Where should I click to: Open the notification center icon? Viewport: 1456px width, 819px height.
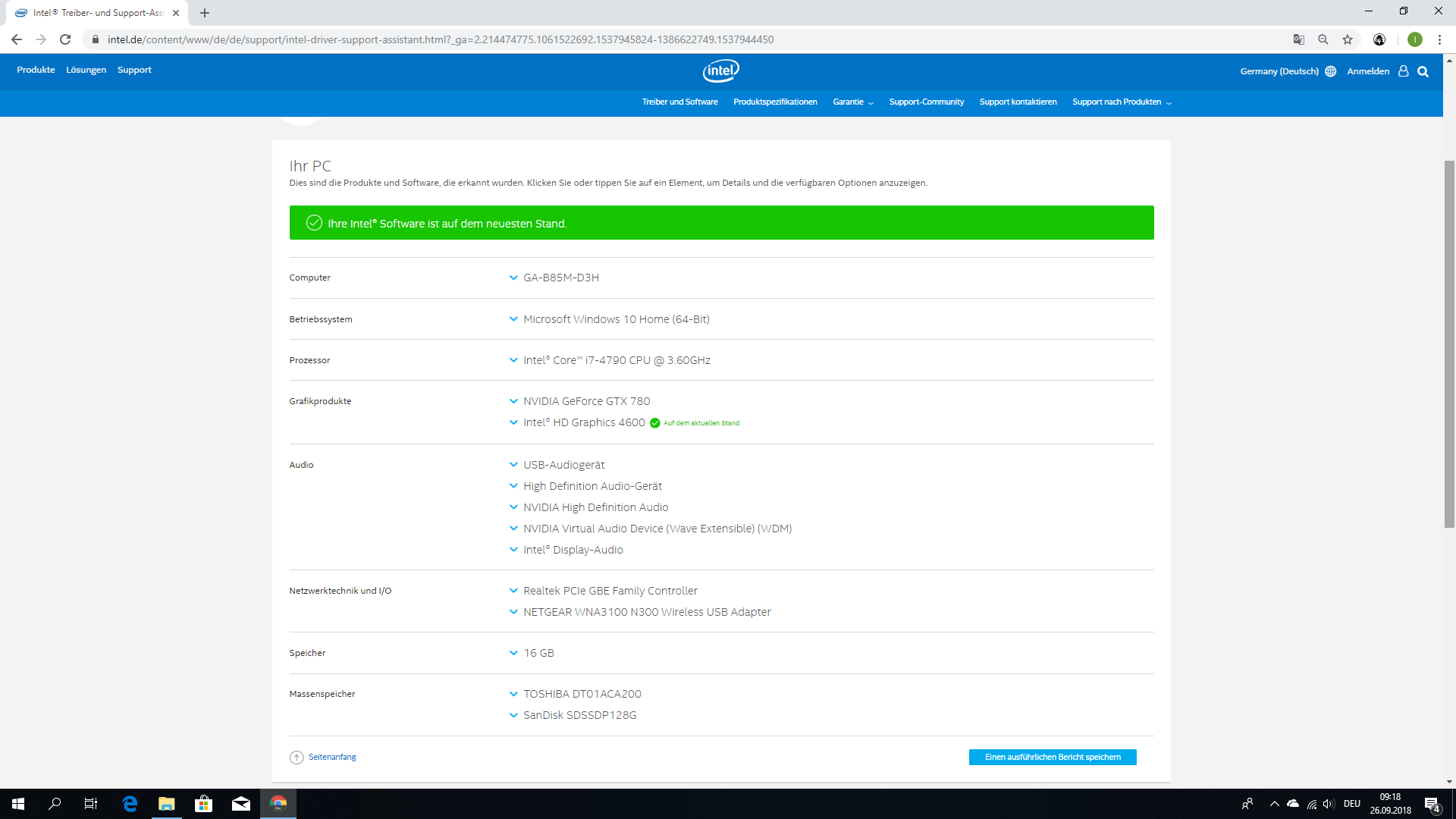tap(1432, 804)
